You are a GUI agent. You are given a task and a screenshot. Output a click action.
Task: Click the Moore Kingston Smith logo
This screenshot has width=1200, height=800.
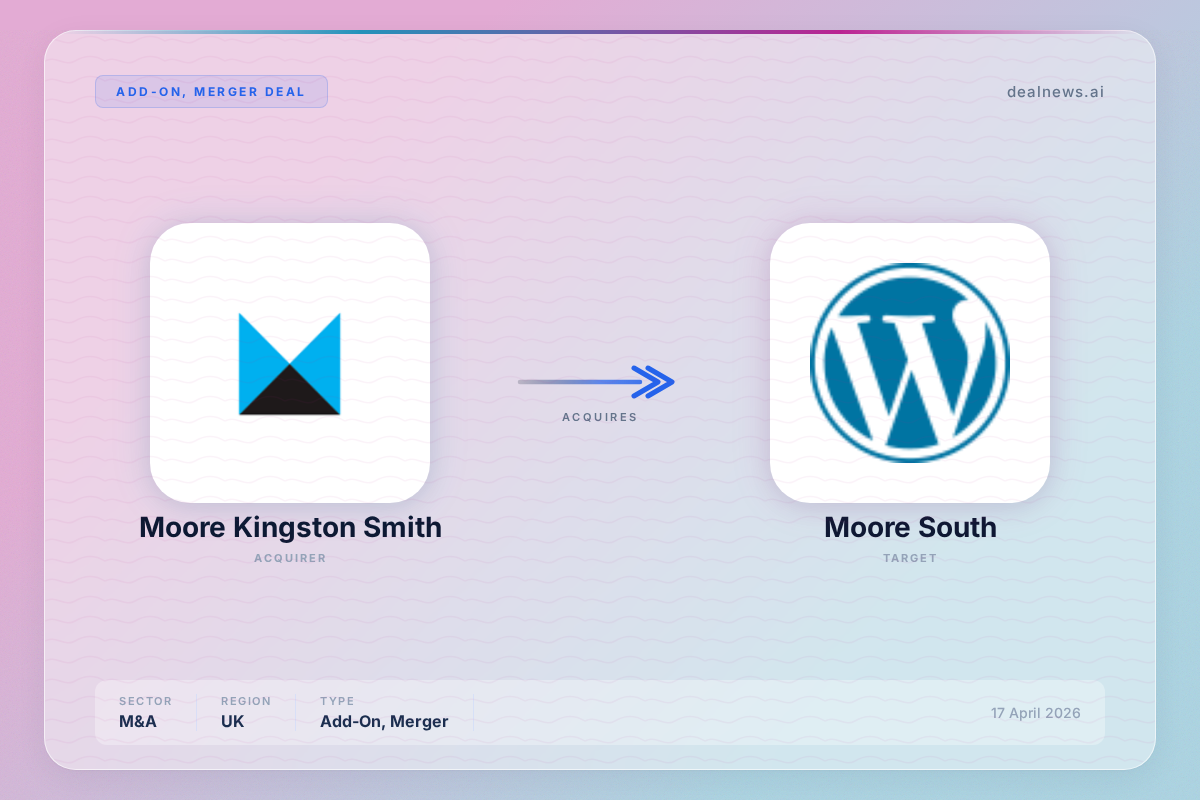pos(289,364)
